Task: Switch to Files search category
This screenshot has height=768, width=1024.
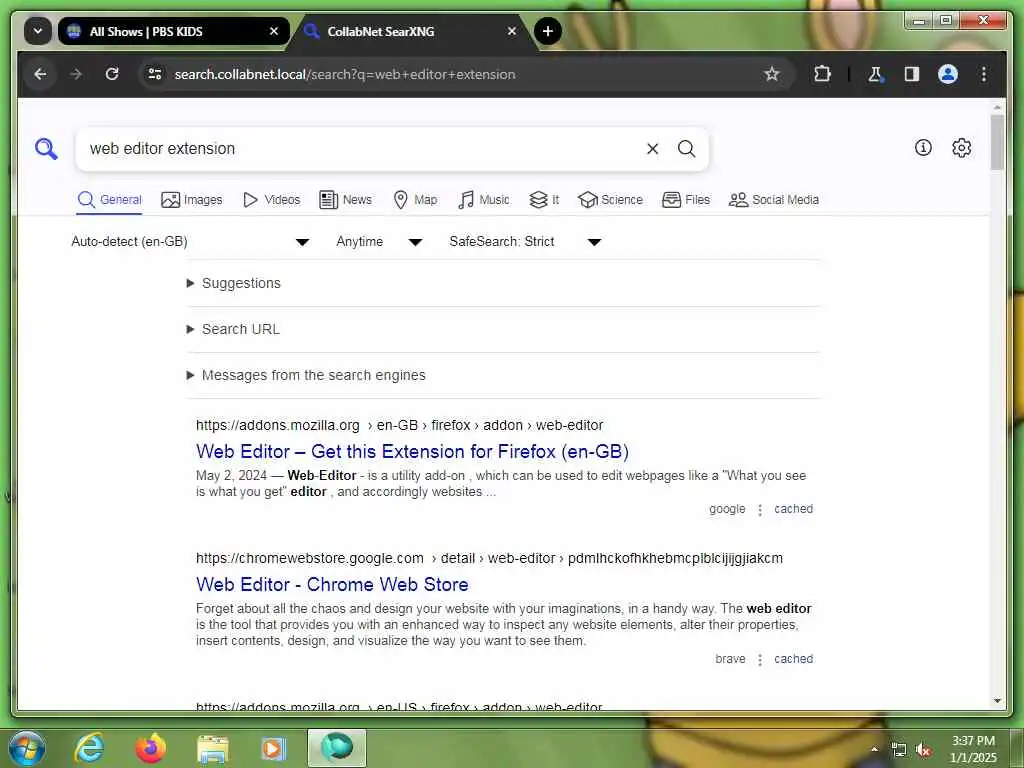Action: point(686,200)
